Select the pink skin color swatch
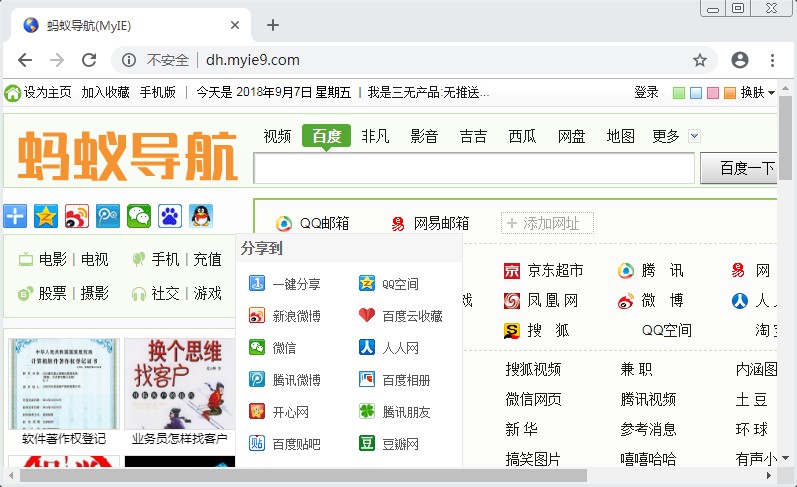 pos(713,93)
